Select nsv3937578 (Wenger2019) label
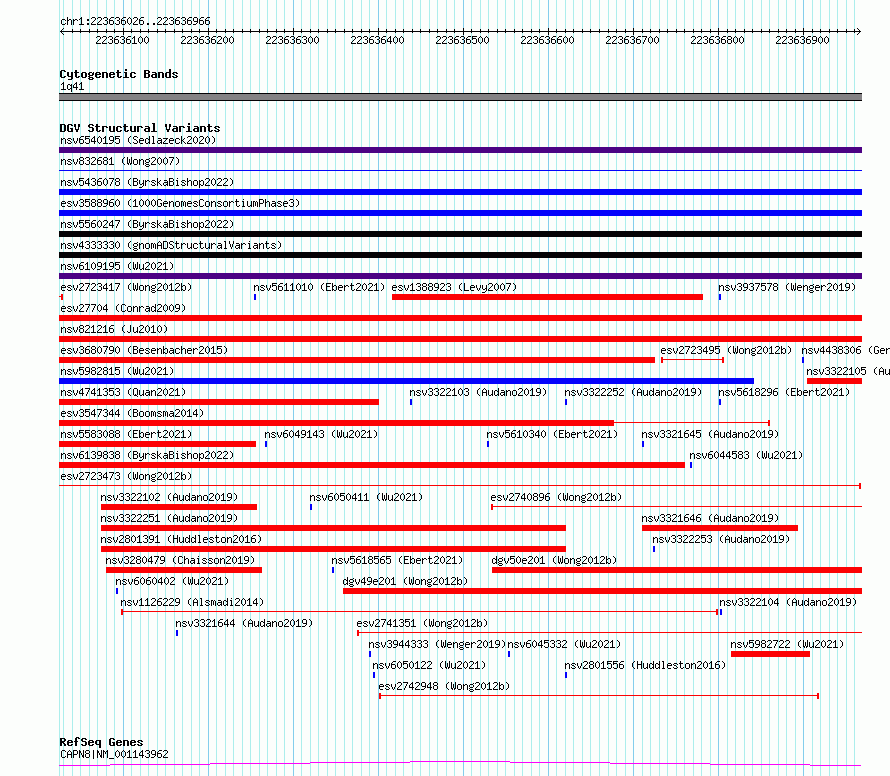The width and height of the screenshot is (890, 776). [787, 287]
